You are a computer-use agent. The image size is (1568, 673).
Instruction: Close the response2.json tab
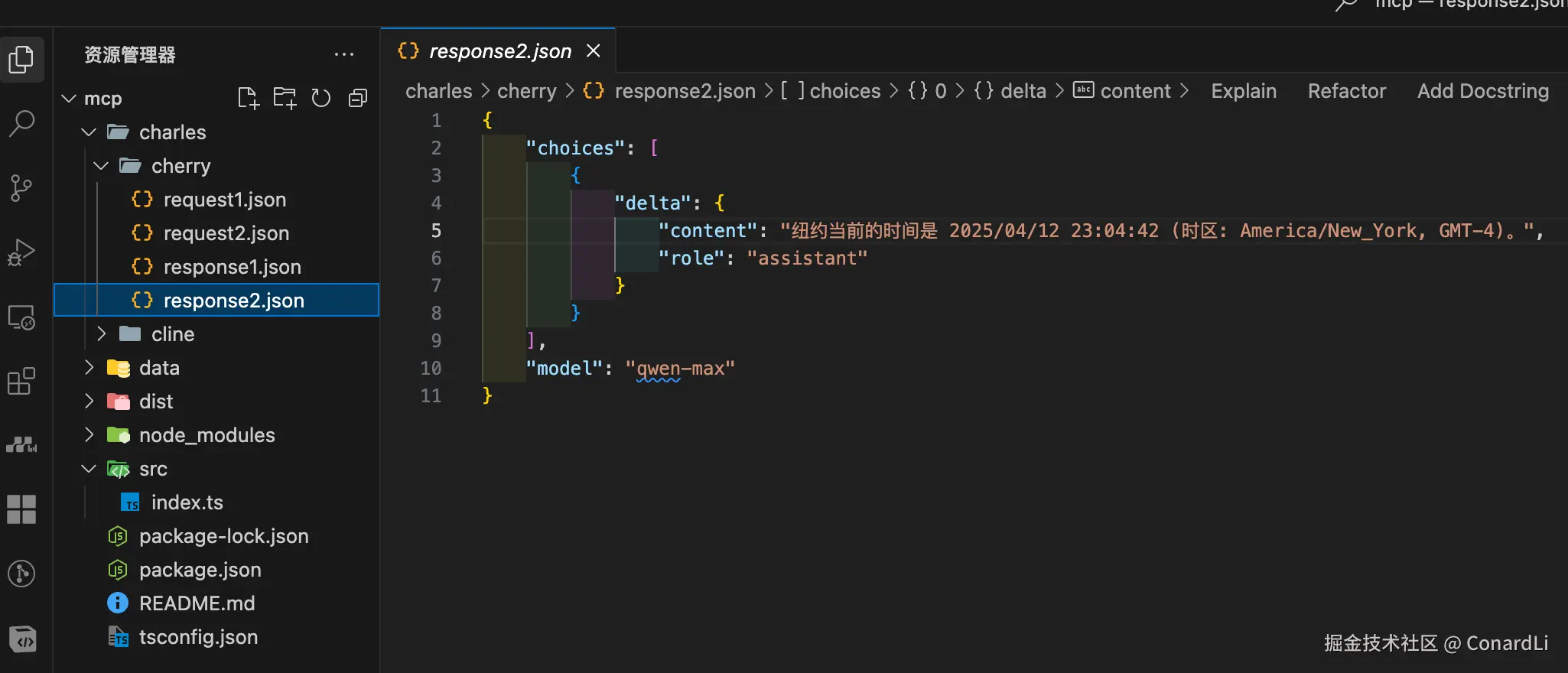click(594, 51)
